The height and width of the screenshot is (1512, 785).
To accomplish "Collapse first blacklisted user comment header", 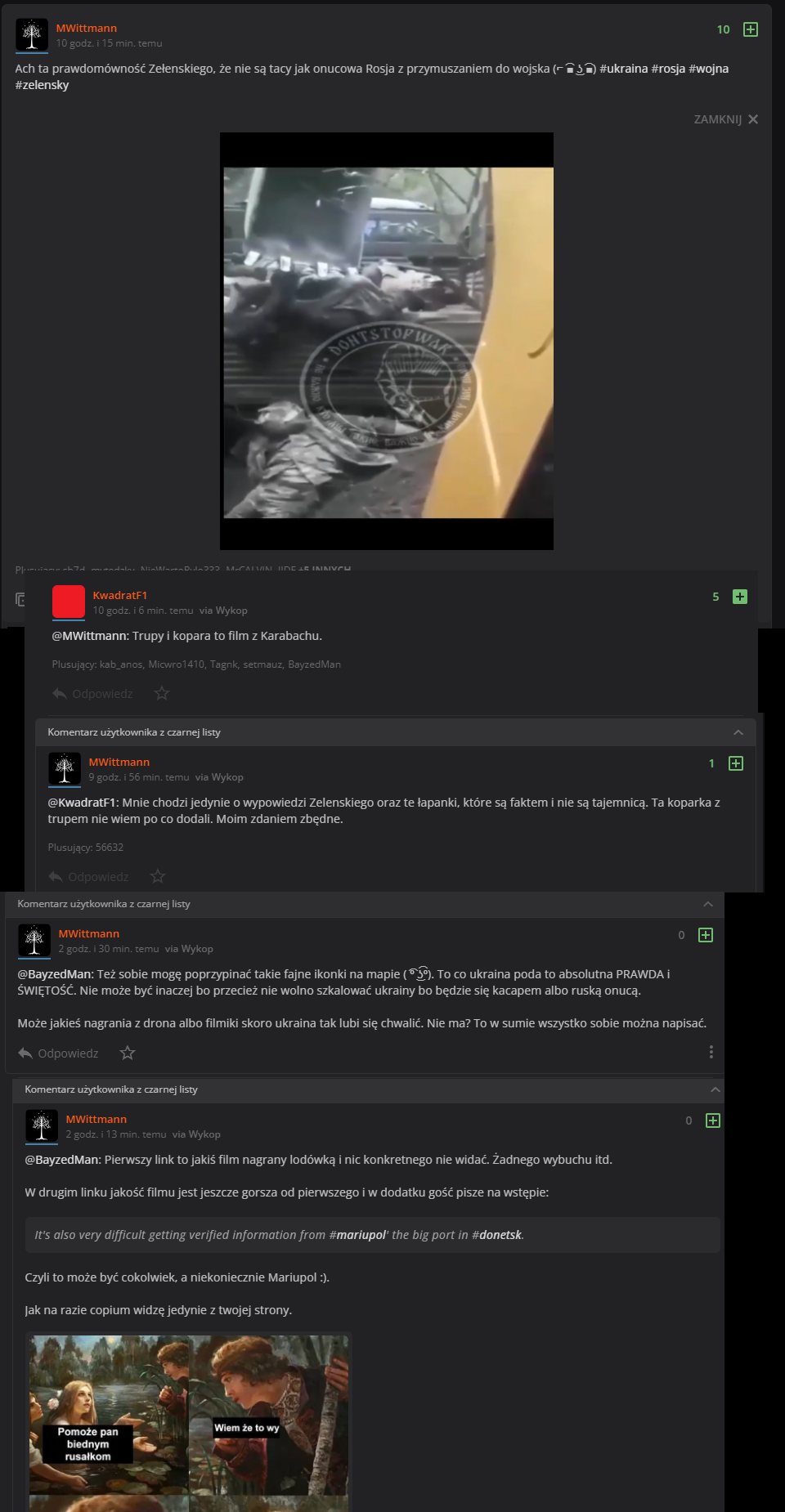I will [738, 732].
